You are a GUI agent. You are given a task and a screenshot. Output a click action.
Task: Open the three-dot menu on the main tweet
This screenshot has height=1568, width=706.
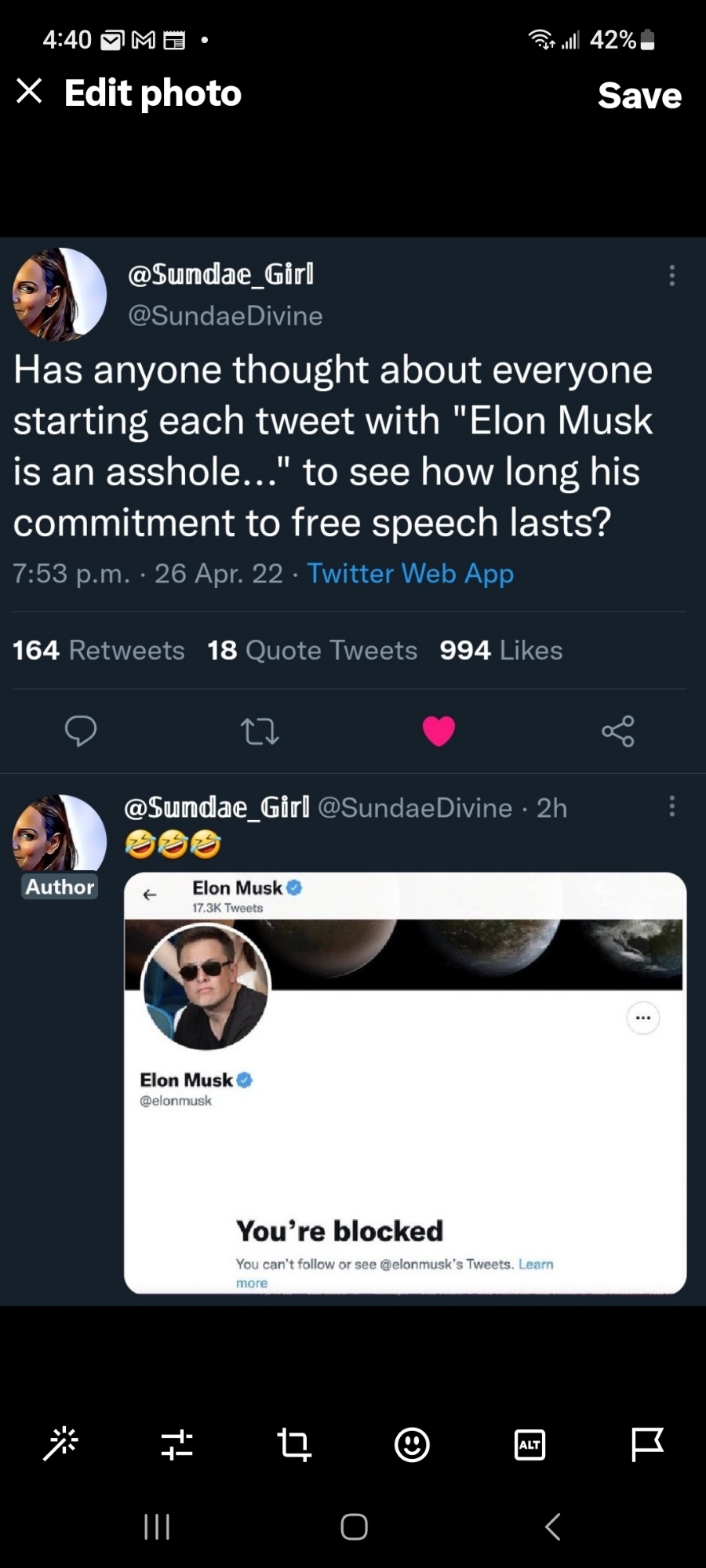[671, 275]
